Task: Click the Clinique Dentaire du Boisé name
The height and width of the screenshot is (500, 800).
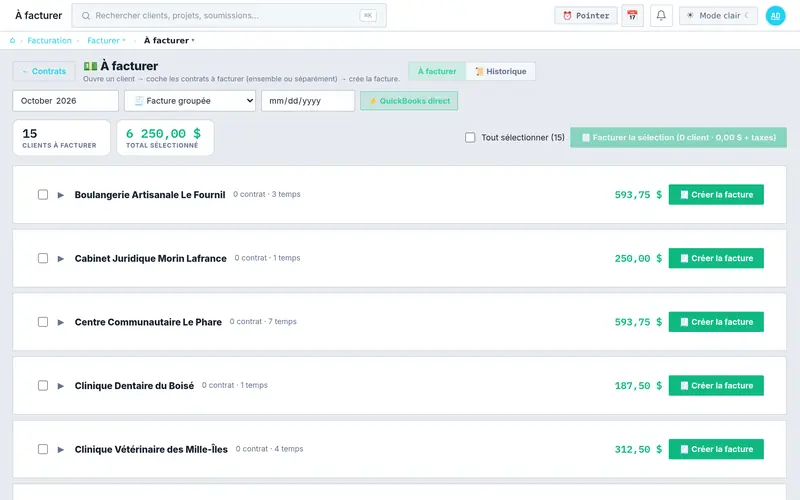Action: coord(134,386)
